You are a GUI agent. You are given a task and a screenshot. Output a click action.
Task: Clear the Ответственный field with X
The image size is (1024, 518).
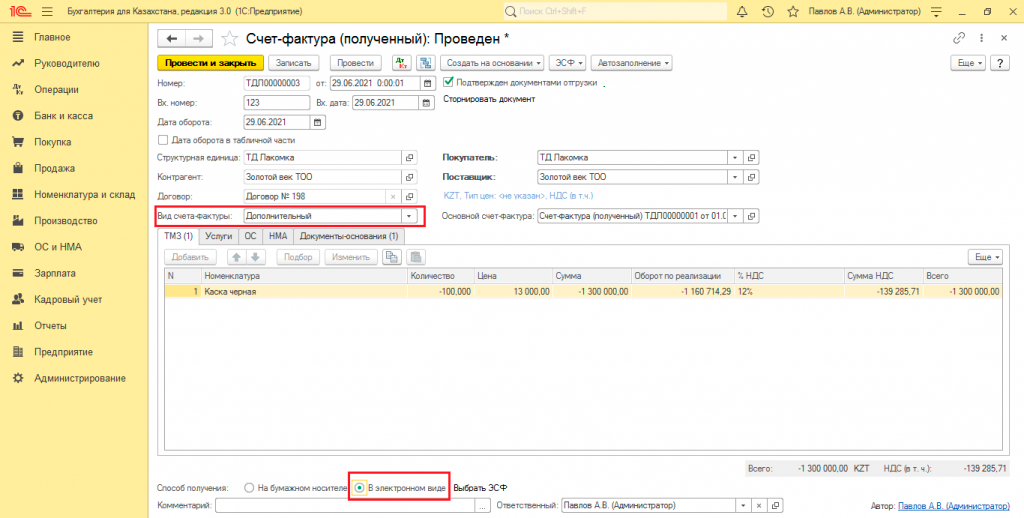[759, 506]
